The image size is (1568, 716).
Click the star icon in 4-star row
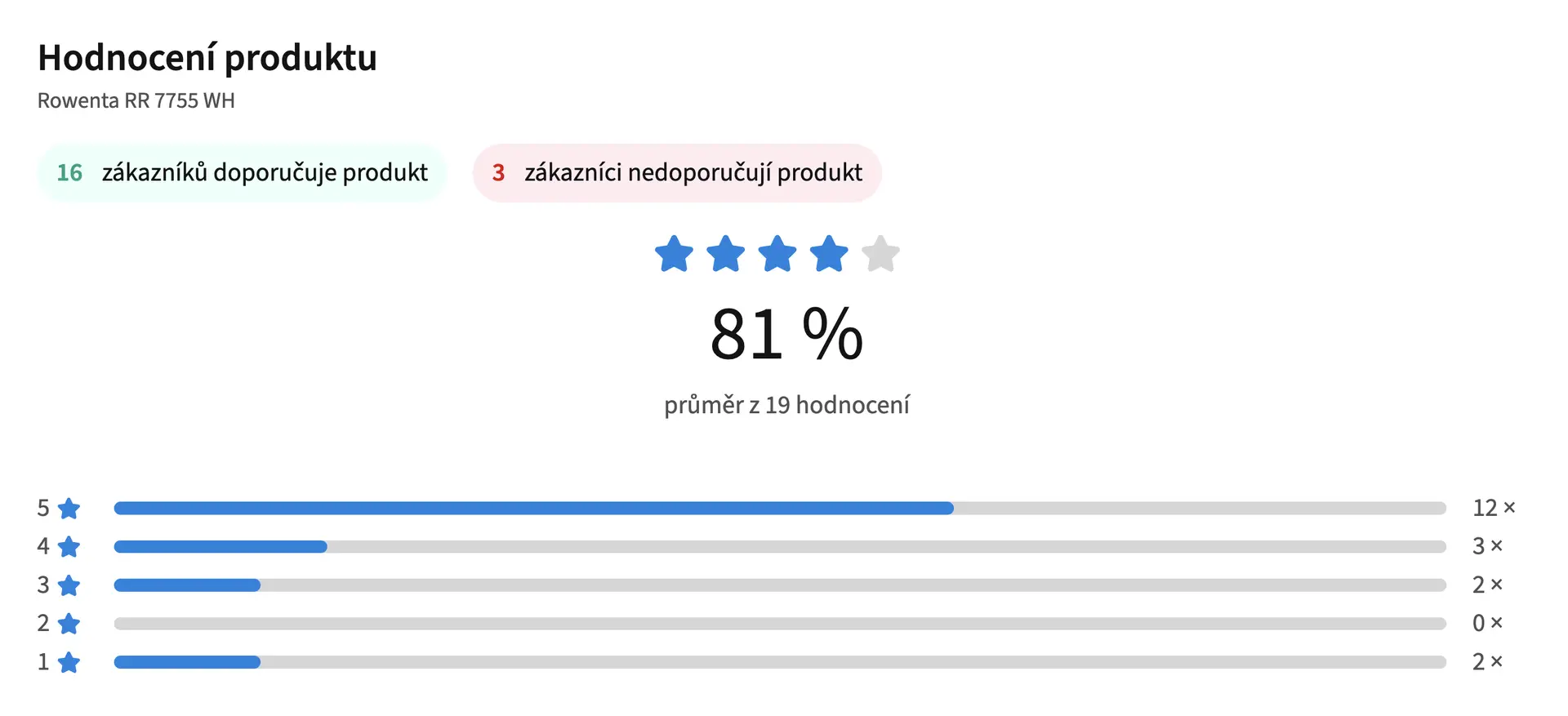(69, 546)
